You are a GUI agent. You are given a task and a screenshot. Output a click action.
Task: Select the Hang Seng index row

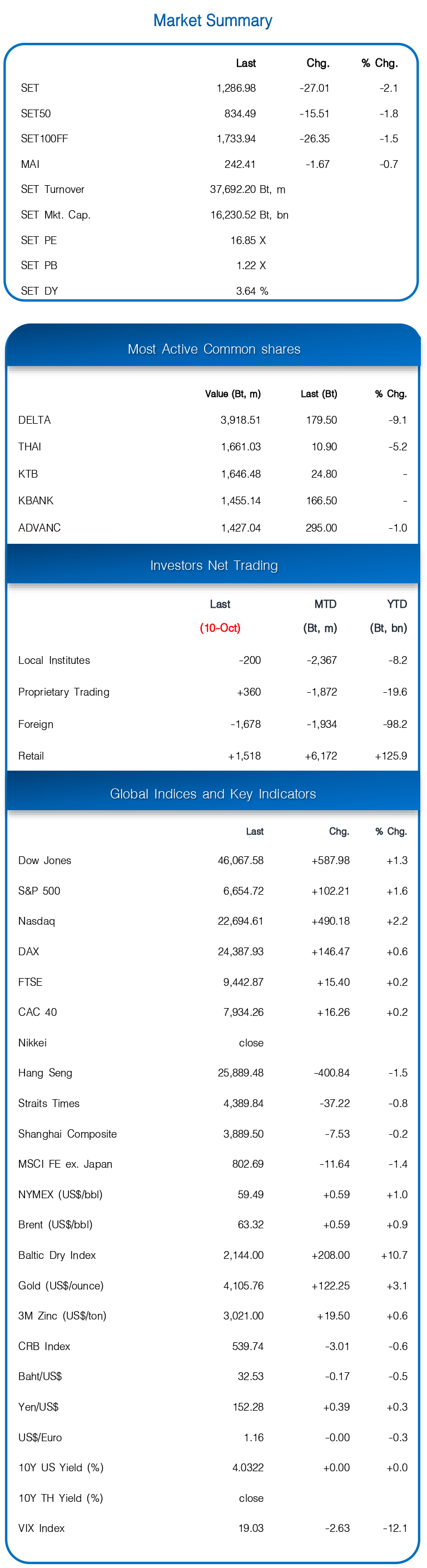click(x=45, y=1073)
